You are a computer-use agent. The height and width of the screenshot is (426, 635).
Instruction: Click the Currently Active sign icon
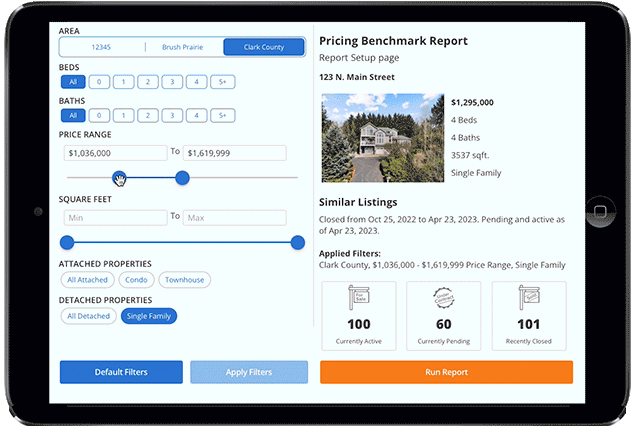(x=356, y=300)
